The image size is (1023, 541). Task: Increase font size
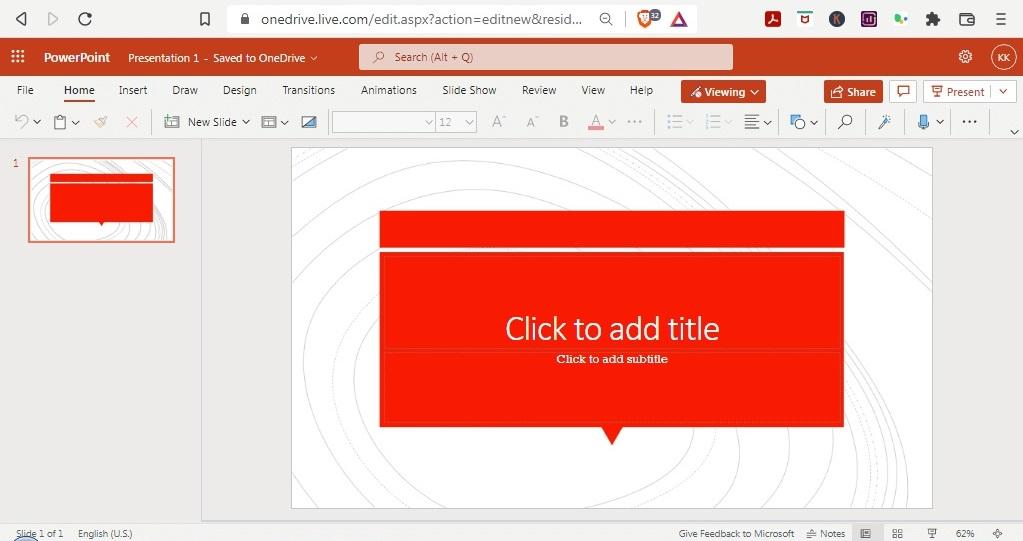[x=498, y=121]
